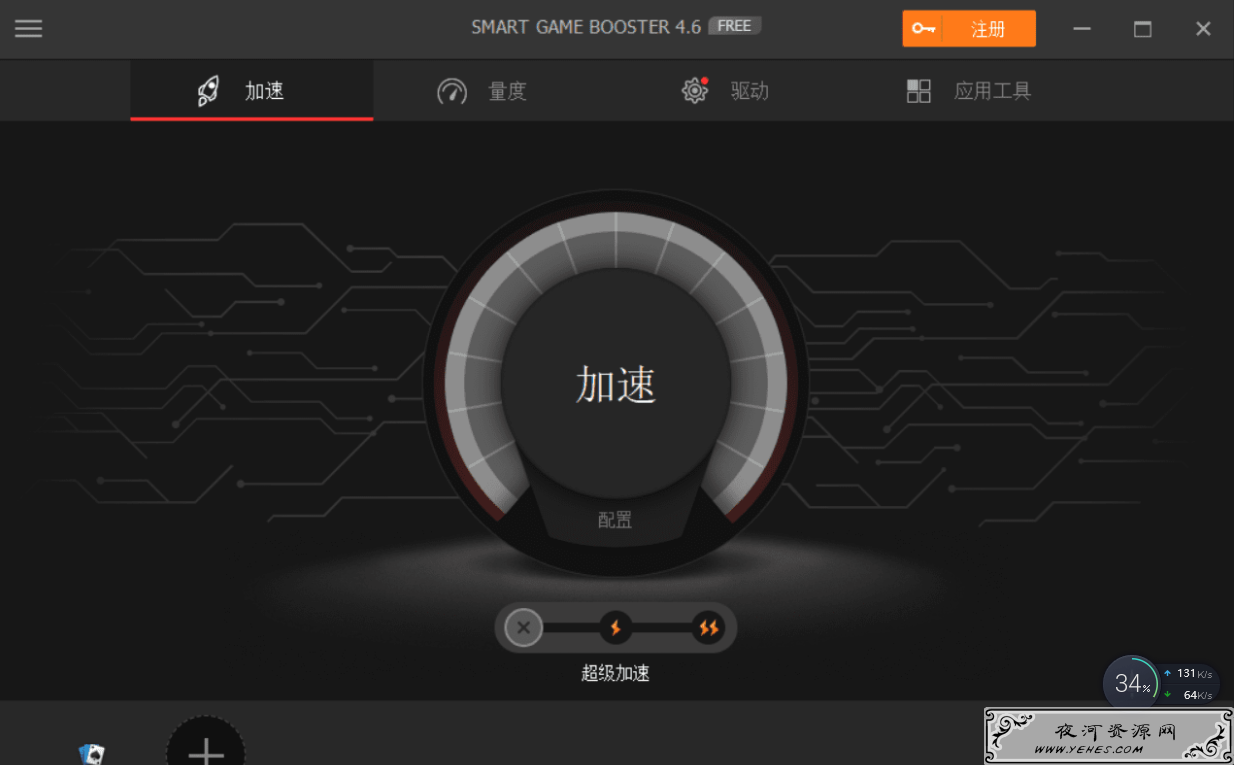This screenshot has width=1234, height=765.
Task: Click the orange 注册 register button
Action: [969, 29]
